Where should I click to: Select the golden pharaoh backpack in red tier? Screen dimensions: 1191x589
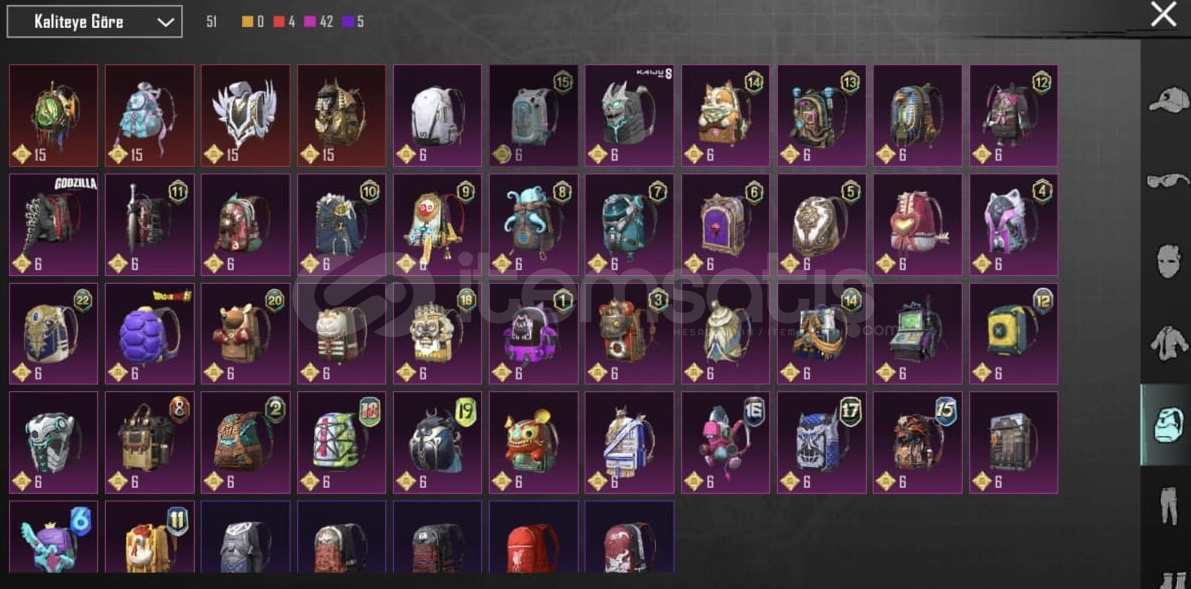click(341, 116)
